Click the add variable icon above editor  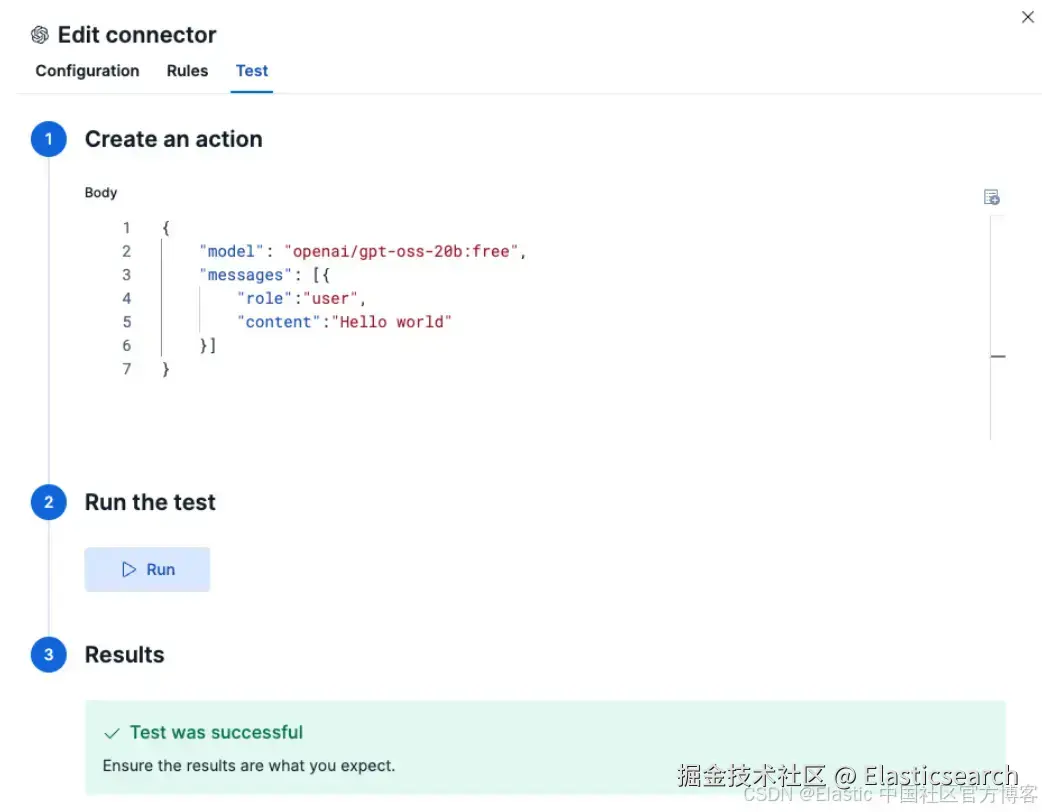[x=991, y=197]
